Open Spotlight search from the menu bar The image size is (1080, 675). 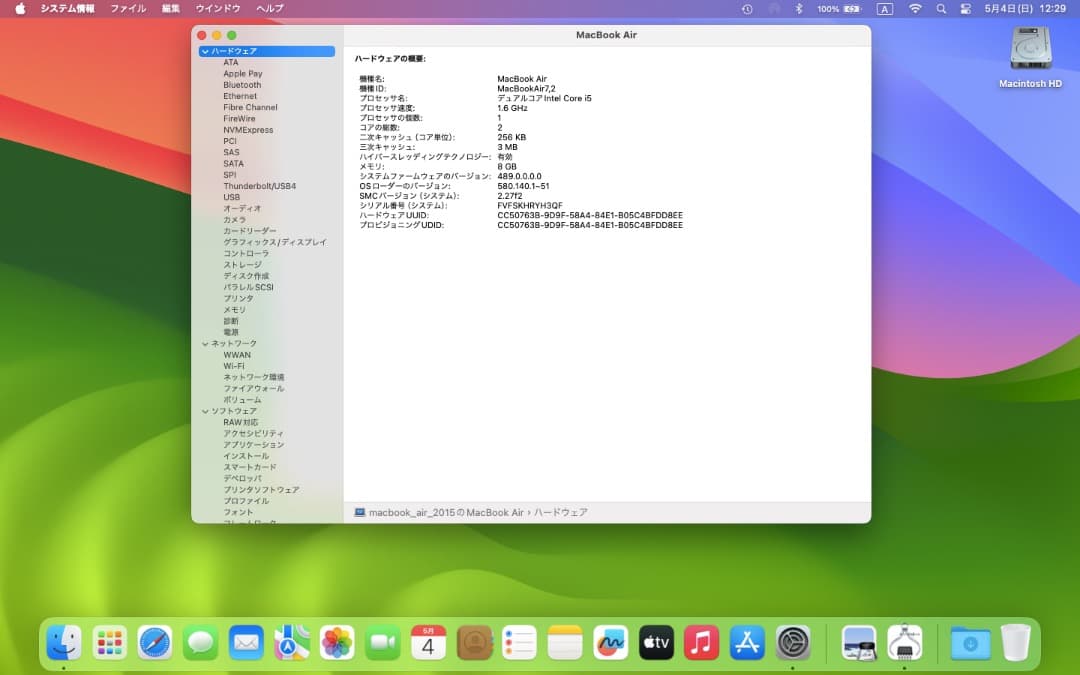point(940,8)
